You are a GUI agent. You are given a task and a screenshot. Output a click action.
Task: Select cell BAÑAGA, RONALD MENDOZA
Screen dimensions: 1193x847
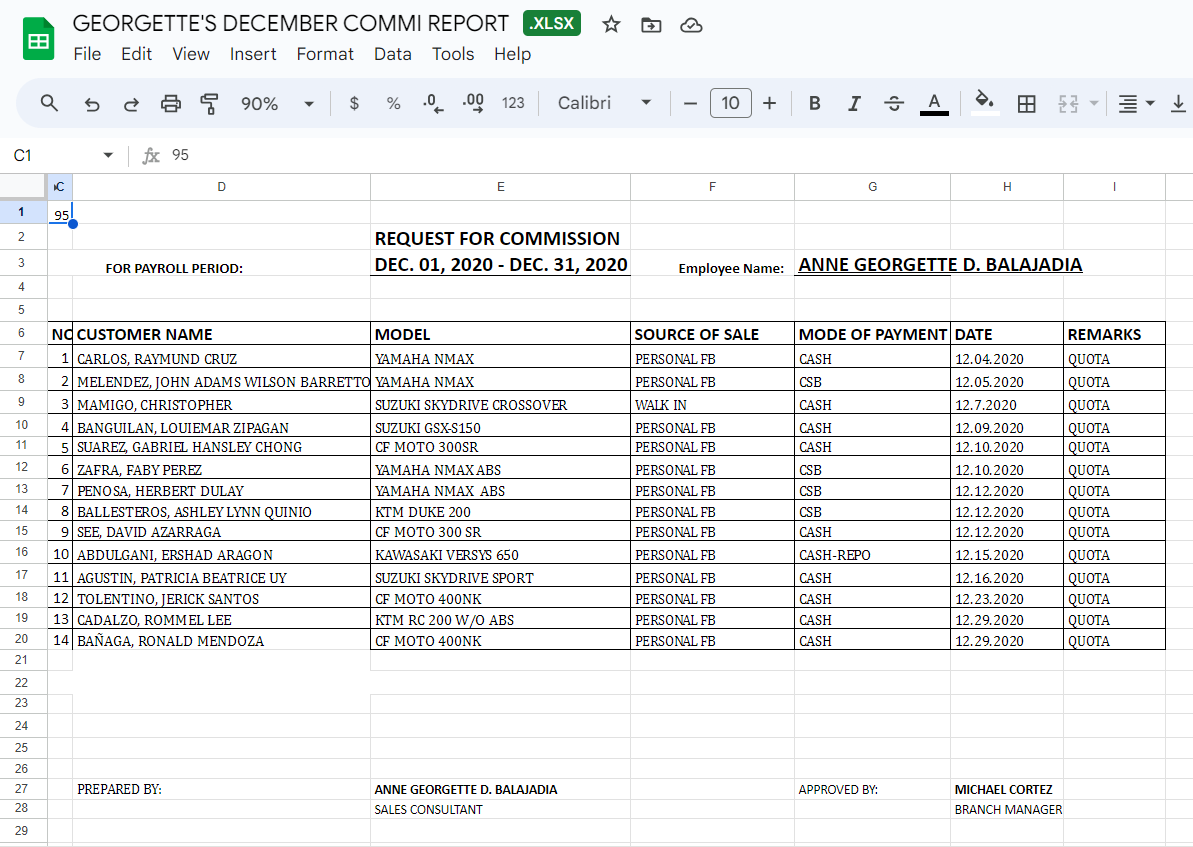[x=221, y=639]
